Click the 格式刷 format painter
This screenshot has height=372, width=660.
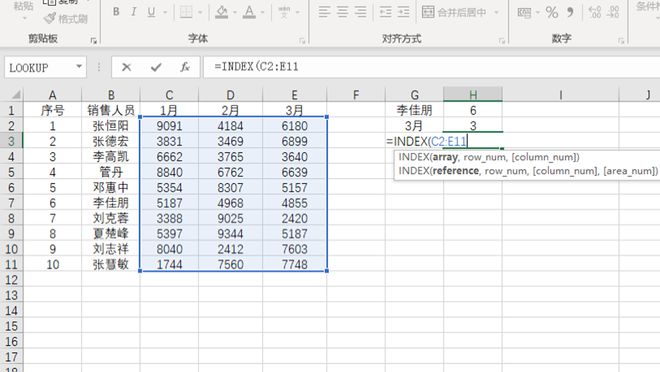(66, 19)
